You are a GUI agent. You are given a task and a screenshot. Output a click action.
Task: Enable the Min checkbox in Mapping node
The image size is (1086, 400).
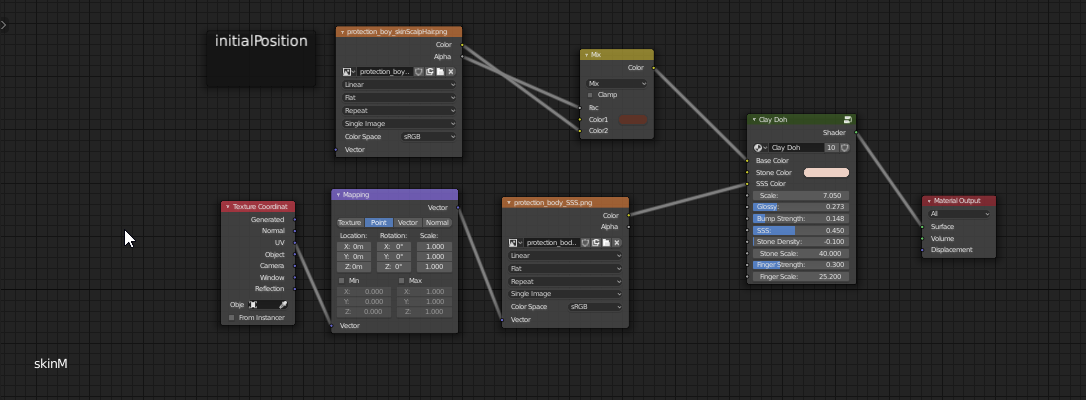pyautogui.click(x=341, y=280)
